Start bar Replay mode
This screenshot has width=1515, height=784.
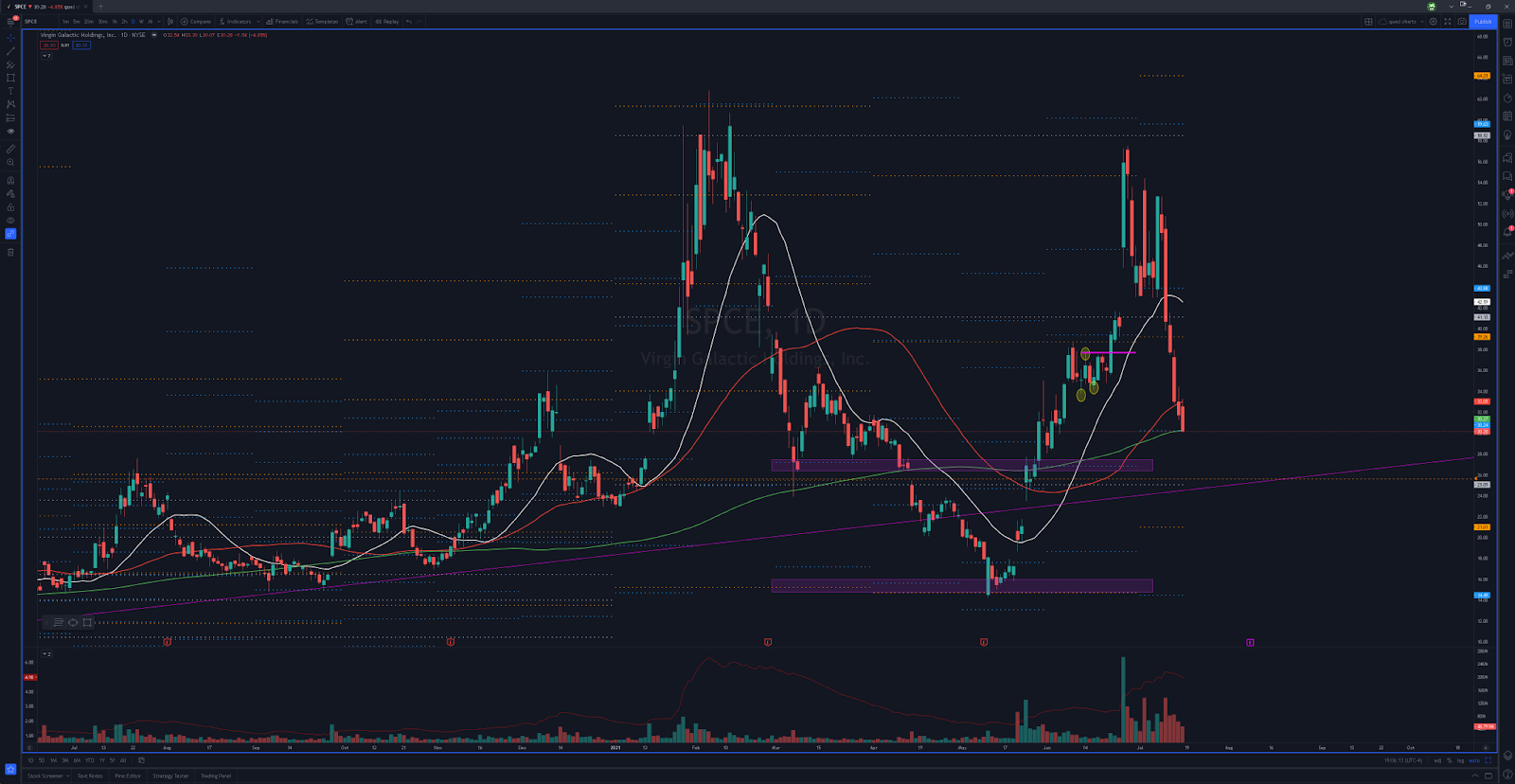(x=387, y=21)
